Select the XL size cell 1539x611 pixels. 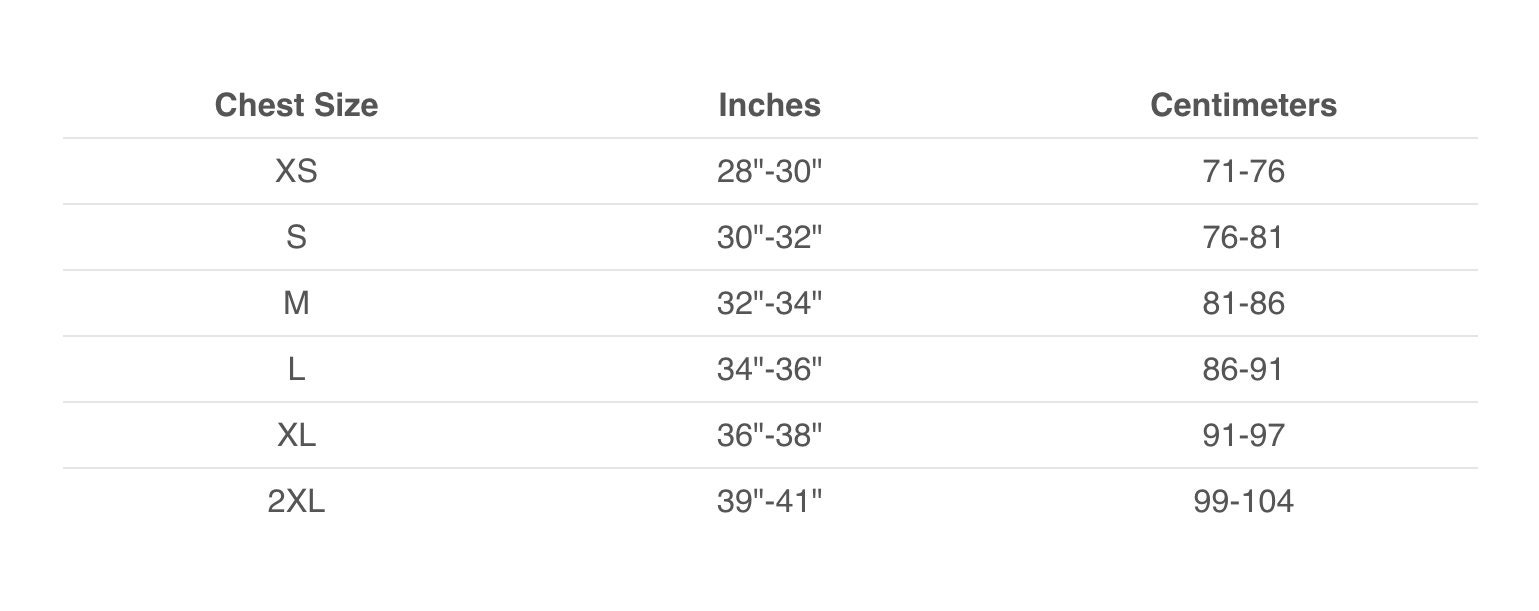click(296, 435)
